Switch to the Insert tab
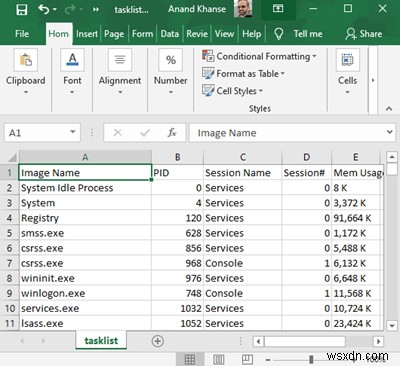 [x=87, y=34]
